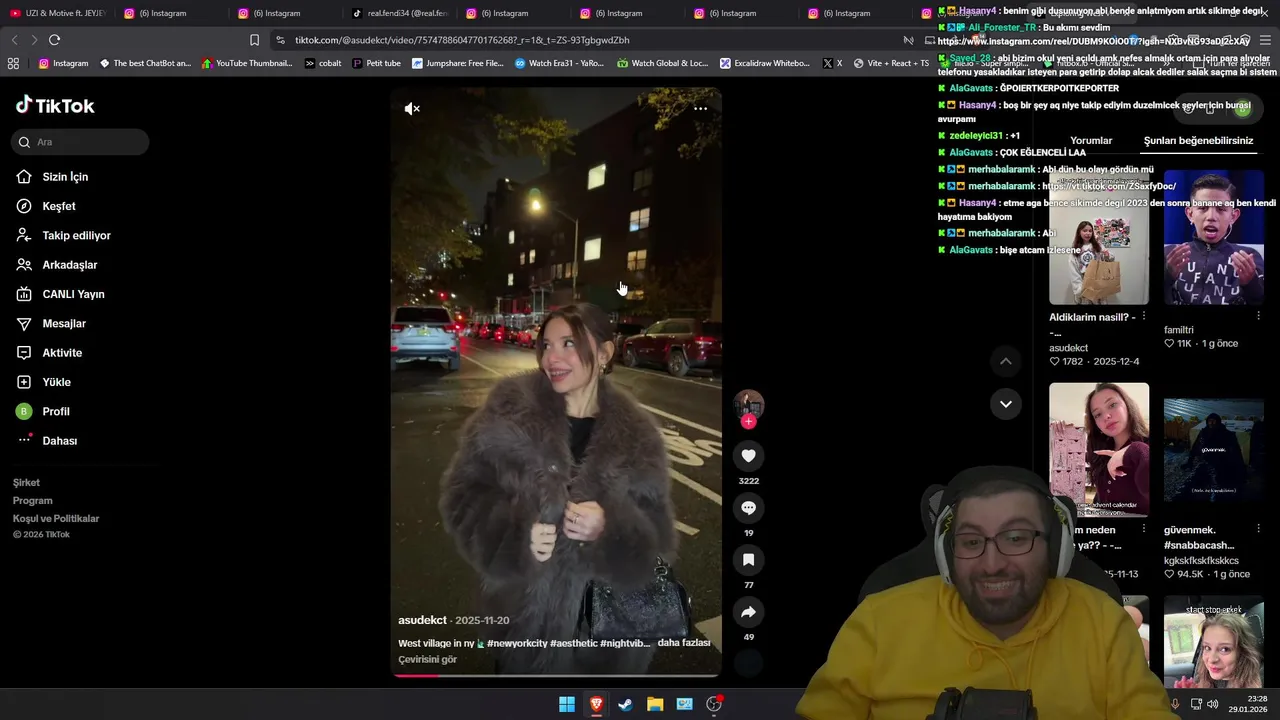Click network icon in system tray
The width and height of the screenshot is (1280, 720).
tap(1195, 704)
